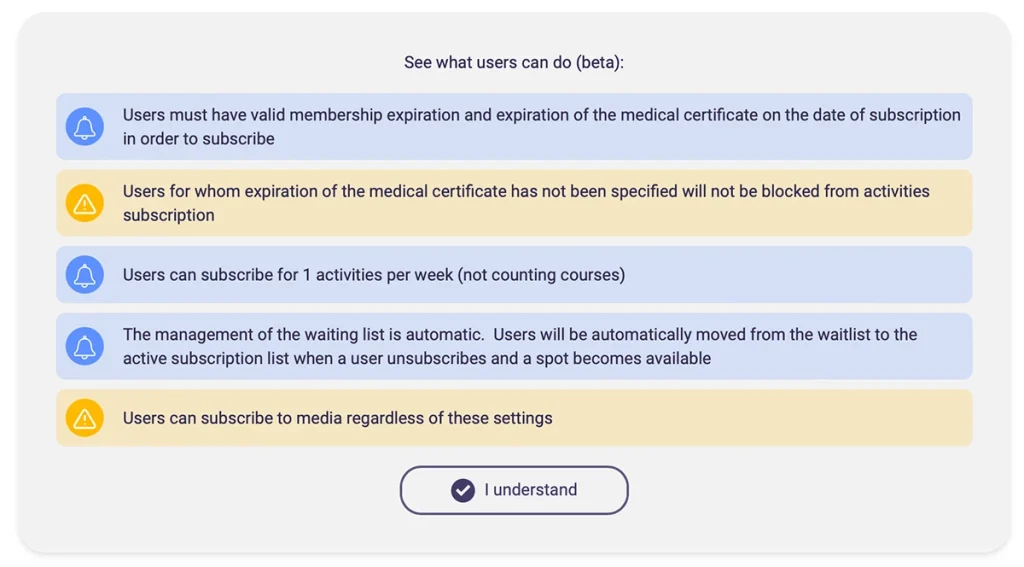Click the bell icon beside the membership expiration notice
Viewport: 1024px width, 567px height.
point(85,127)
